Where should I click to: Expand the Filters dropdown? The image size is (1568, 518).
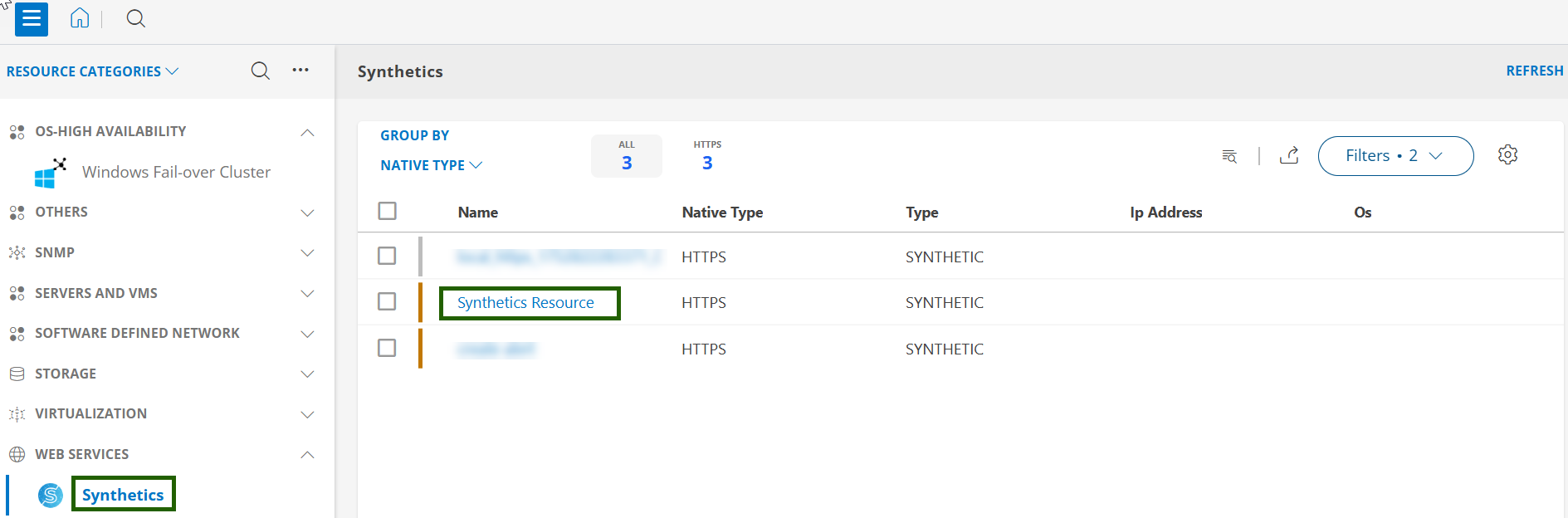[1395, 156]
